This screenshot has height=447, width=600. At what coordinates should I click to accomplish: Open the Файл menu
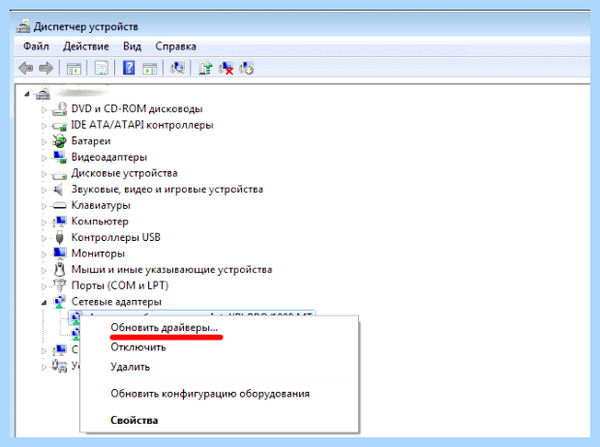coord(36,47)
